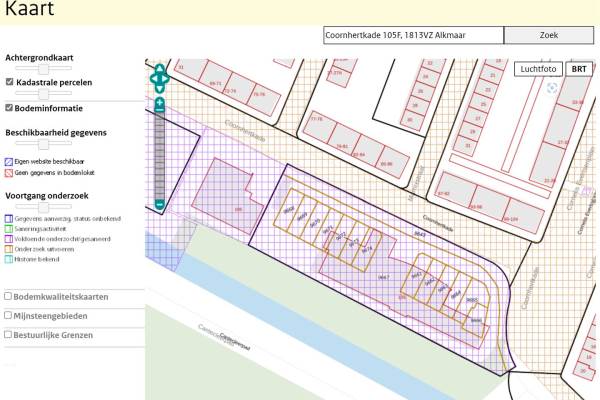Check the Bestuurlijke Grenzen checkbox
The height and width of the screenshot is (400, 600).
9,334
